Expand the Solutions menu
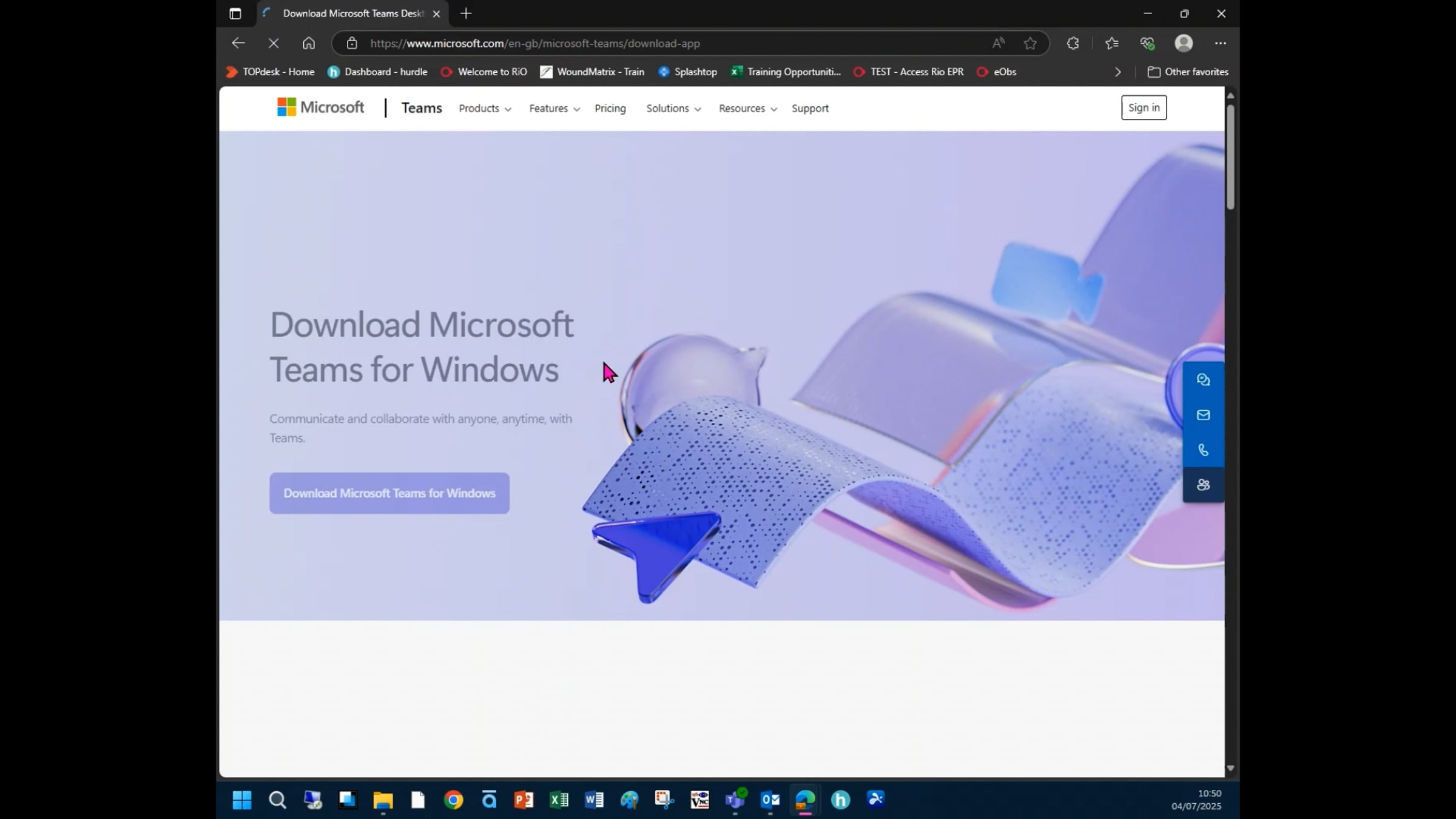Screen dimensions: 1456x819 [673, 109]
